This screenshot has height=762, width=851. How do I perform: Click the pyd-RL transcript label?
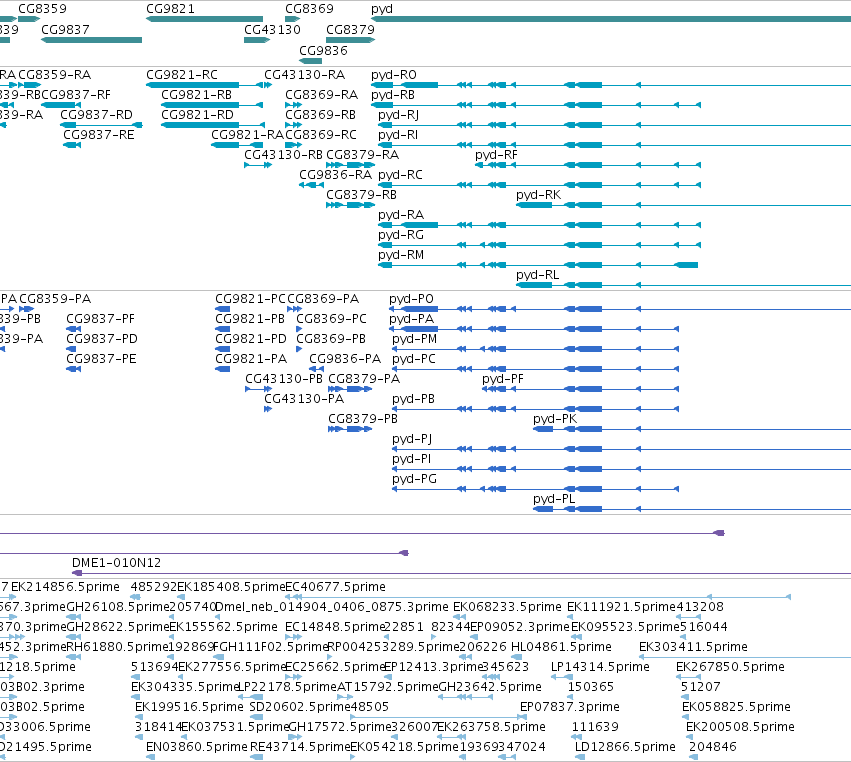[538, 275]
